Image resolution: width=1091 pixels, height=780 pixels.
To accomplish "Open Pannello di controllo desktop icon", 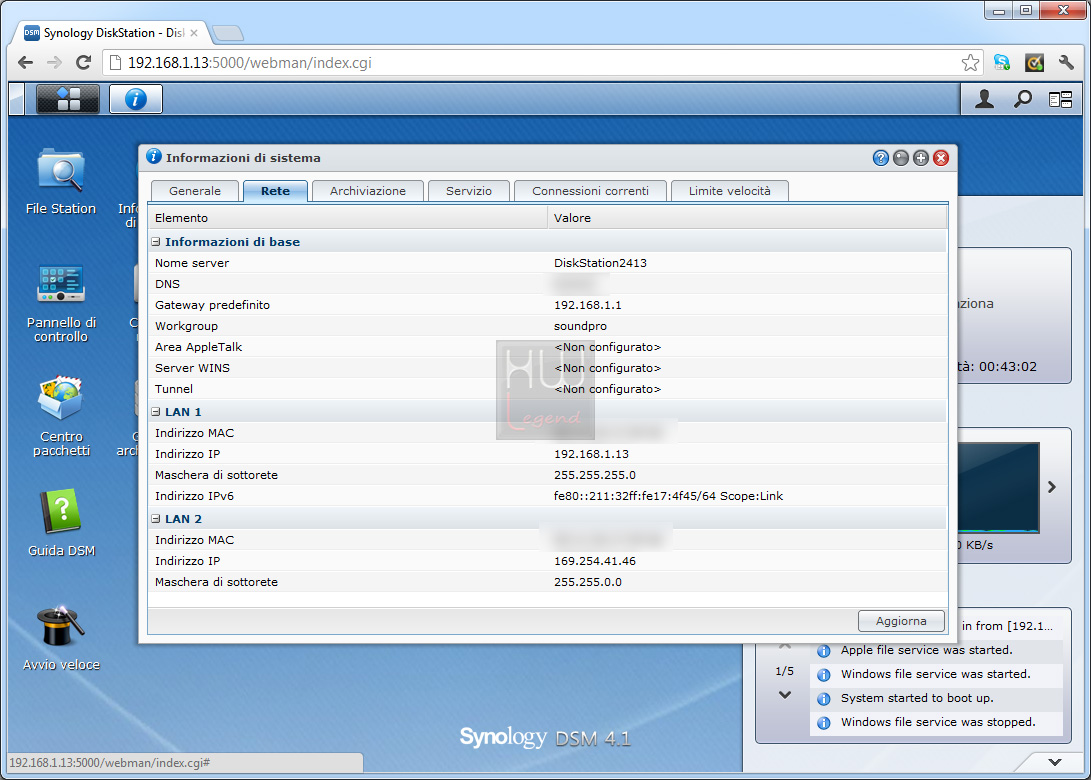I will pos(61,303).
